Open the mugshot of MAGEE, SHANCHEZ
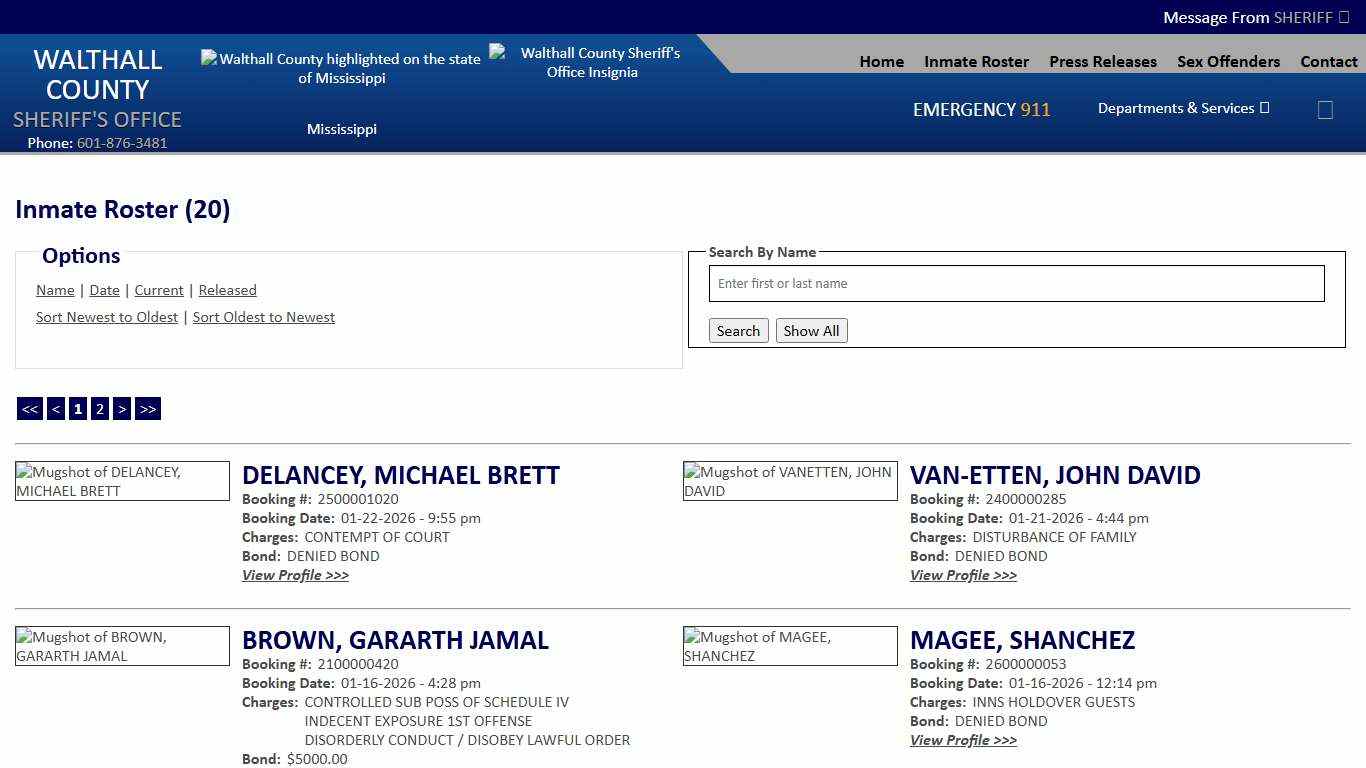The height and width of the screenshot is (768, 1366). pyautogui.click(x=790, y=646)
